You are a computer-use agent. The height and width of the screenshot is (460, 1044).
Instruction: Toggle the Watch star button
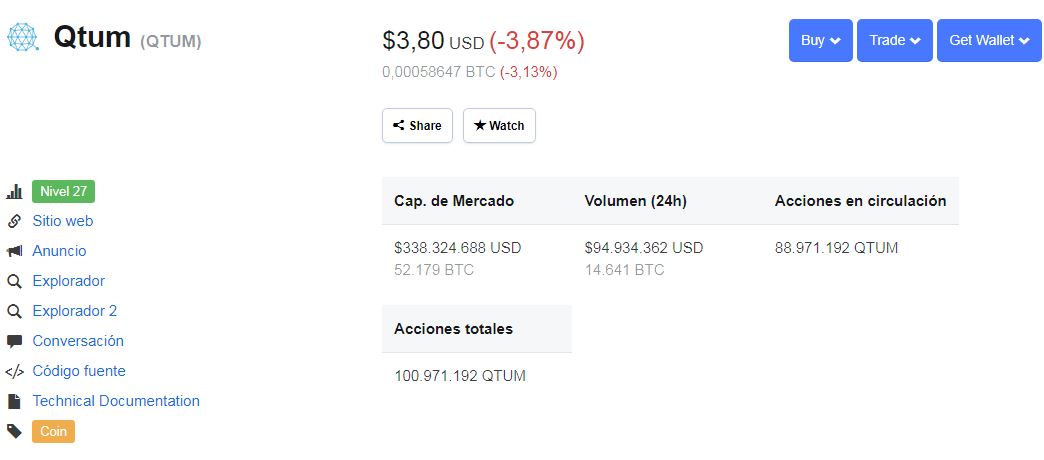coord(499,126)
